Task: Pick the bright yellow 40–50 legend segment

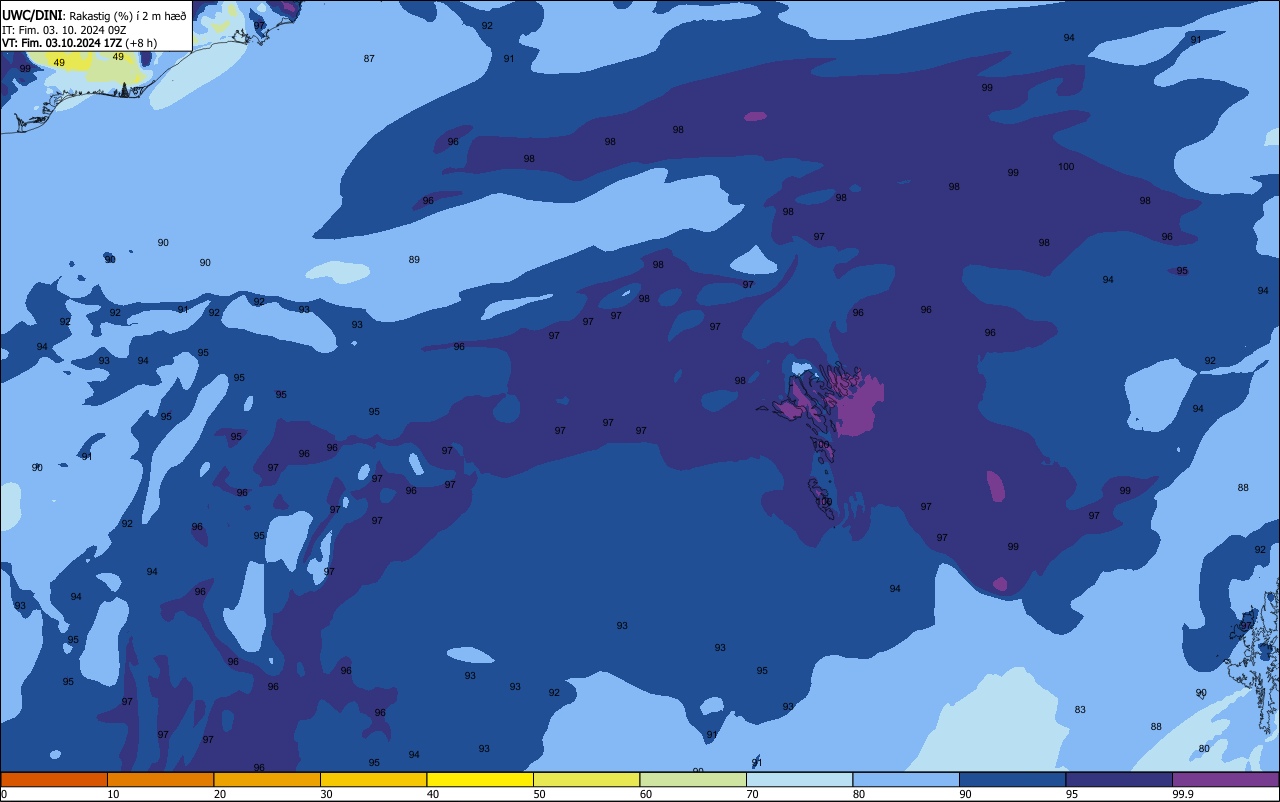Action: [x=480, y=779]
